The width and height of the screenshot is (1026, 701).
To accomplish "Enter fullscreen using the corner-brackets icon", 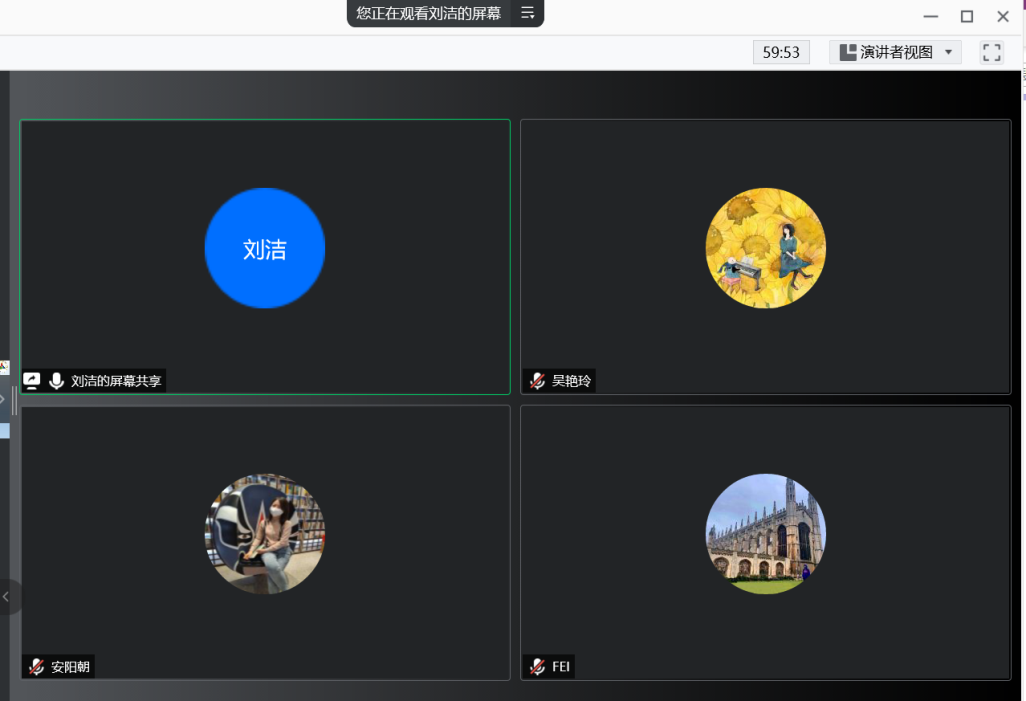I will coord(991,52).
